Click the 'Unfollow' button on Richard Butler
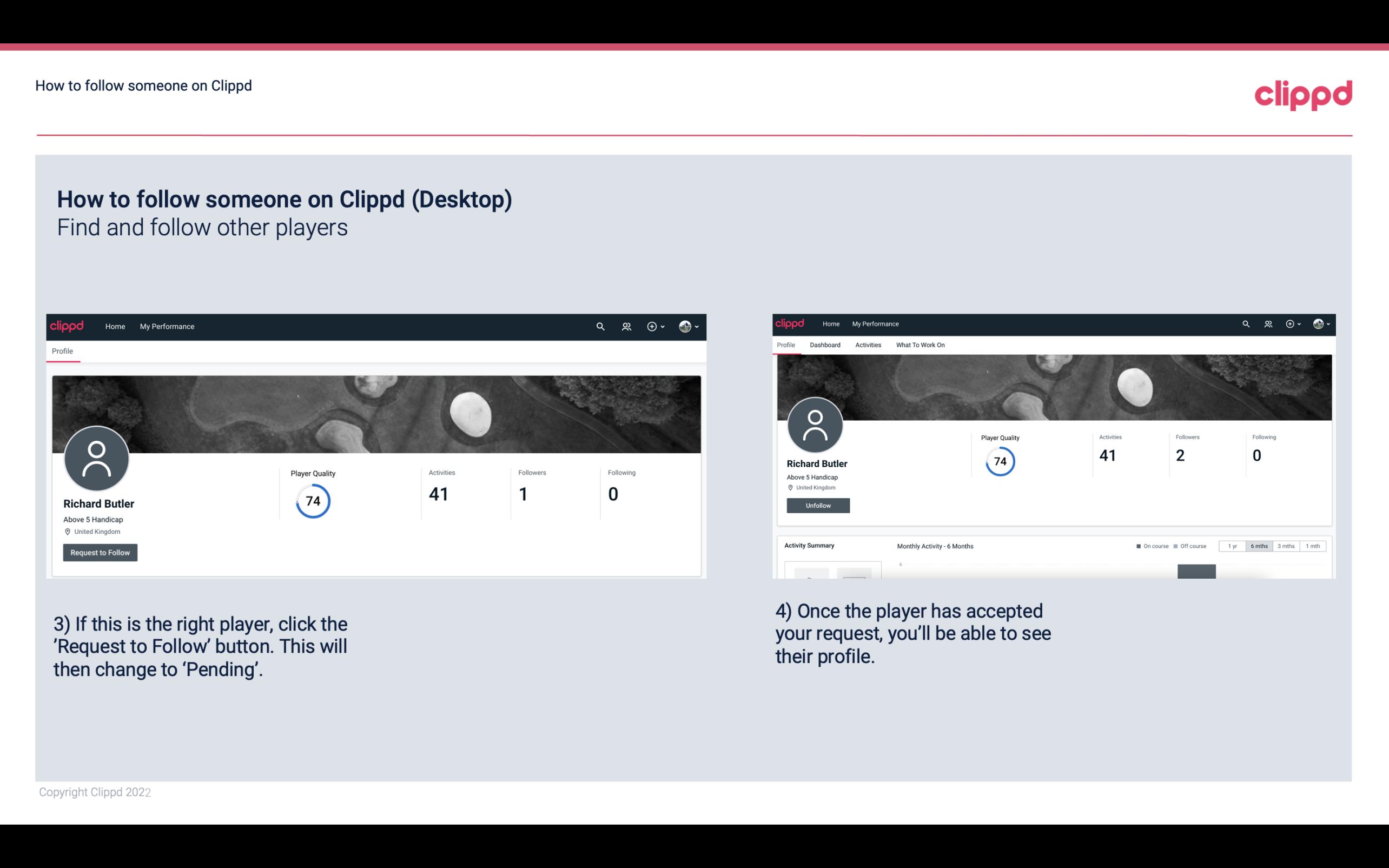 (x=817, y=505)
